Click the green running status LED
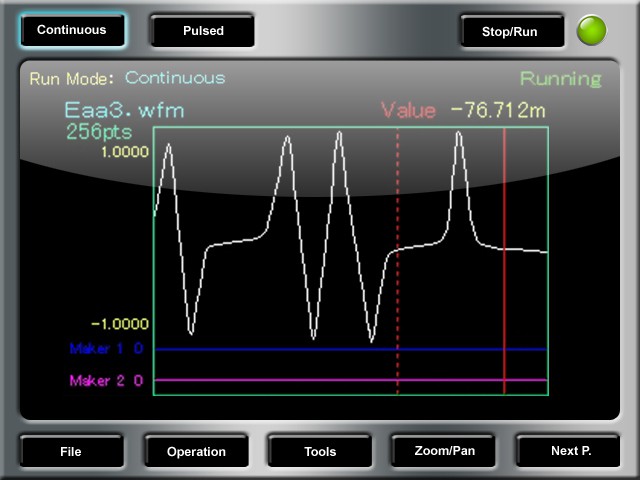This screenshot has width=640, height=480. (x=592, y=31)
